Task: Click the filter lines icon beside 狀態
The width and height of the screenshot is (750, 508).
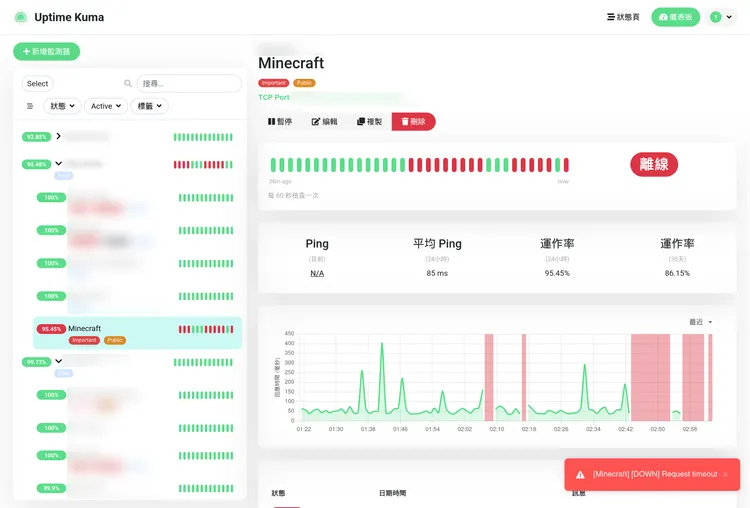Action: [x=30, y=106]
